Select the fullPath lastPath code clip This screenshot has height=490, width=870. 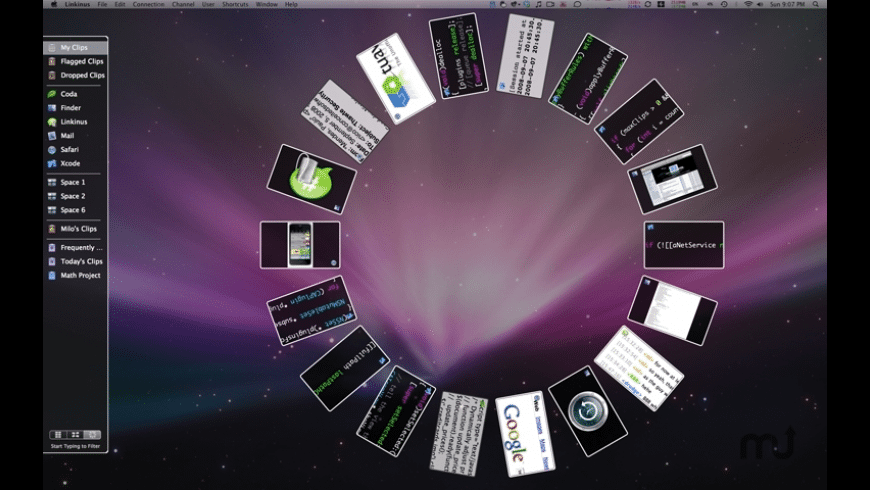pyautogui.click(x=345, y=368)
